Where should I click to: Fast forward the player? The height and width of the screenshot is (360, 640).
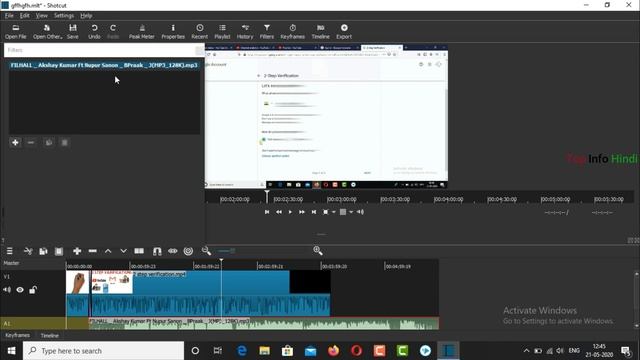click(x=302, y=212)
